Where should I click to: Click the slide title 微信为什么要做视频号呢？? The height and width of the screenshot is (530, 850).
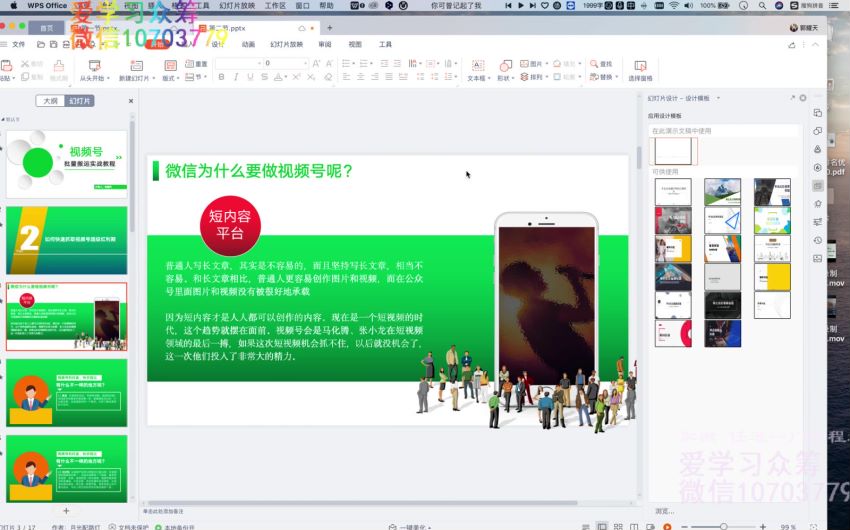(x=259, y=171)
